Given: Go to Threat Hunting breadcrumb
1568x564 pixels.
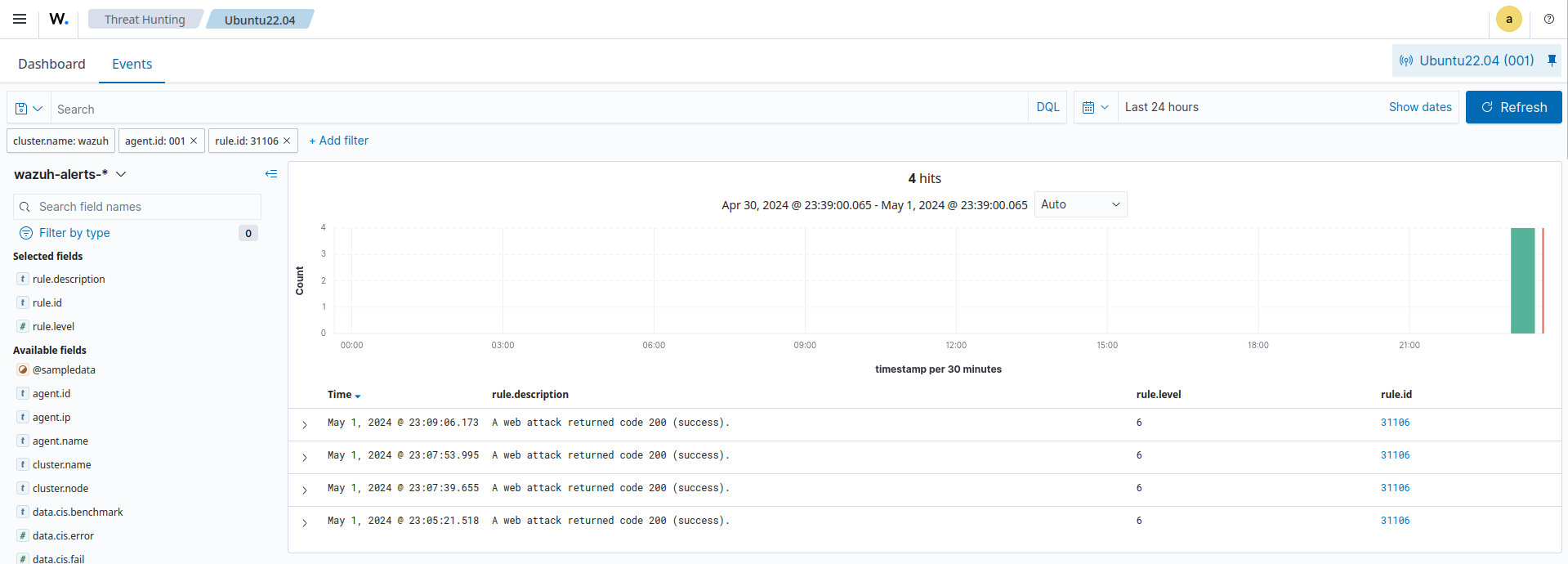Looking at the screenshot, I should click(145, 20).
